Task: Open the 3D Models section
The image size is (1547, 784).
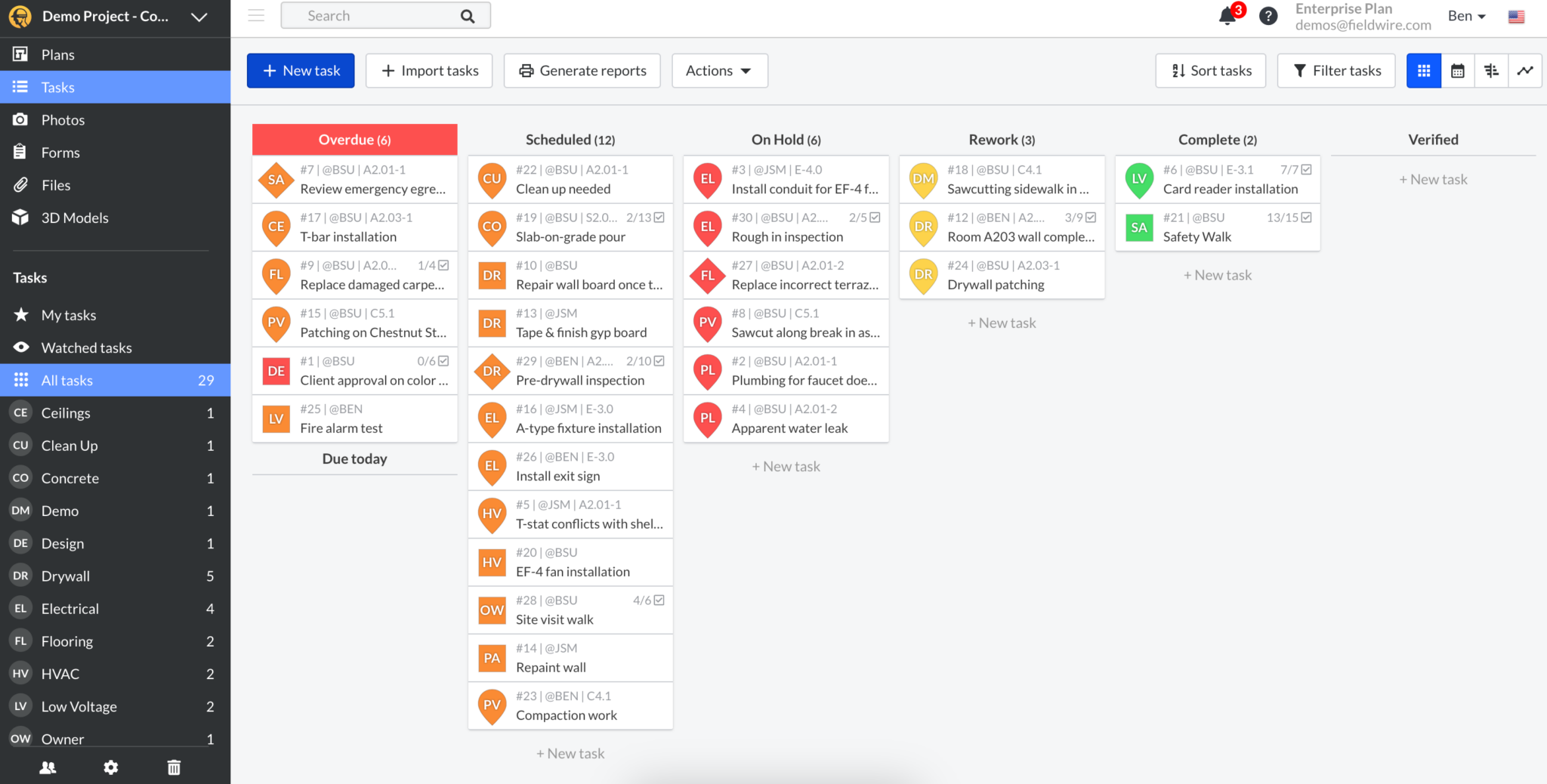Action: click(x=75, y=218)
